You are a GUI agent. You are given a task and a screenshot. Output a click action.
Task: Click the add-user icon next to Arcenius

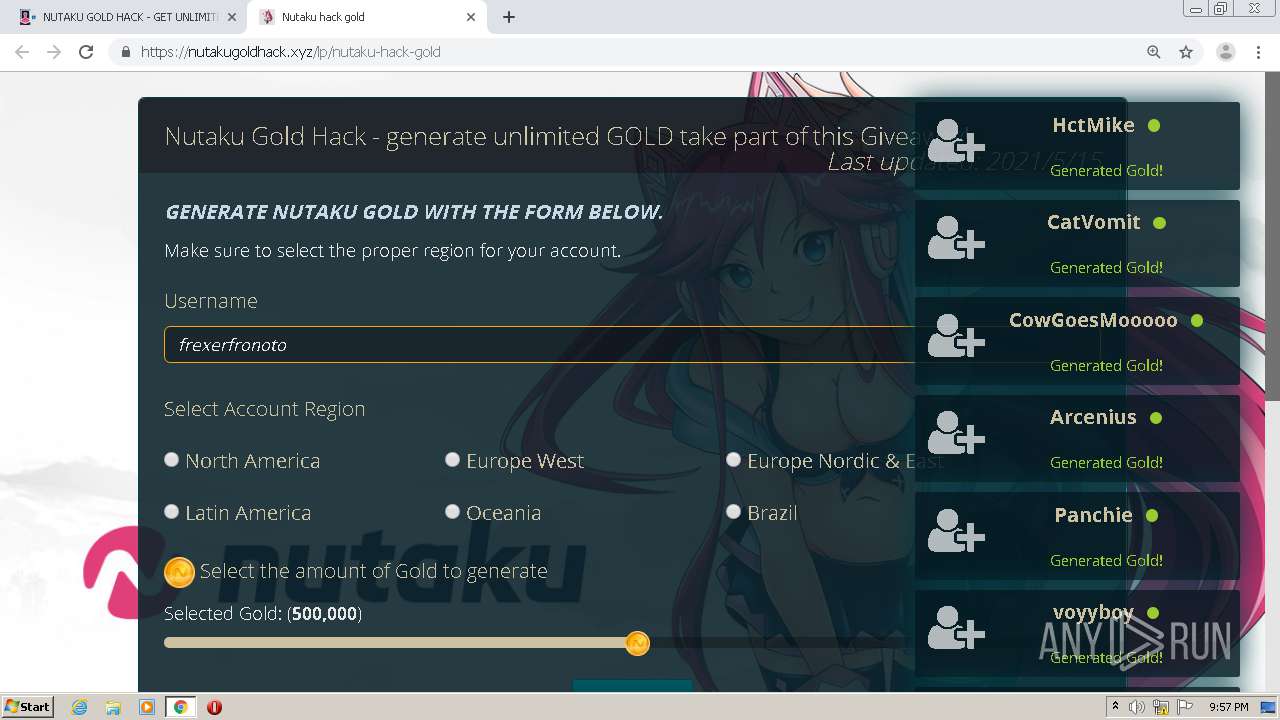click(956, 434)
